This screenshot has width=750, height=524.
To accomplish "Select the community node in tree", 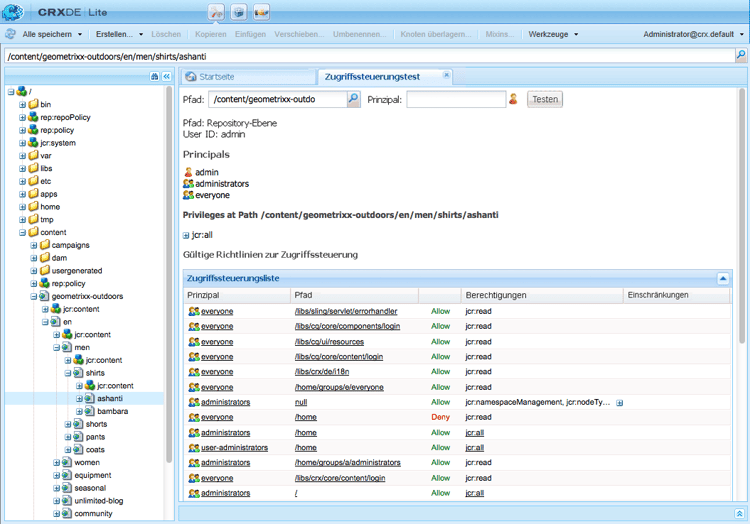I will pos(93,513).
